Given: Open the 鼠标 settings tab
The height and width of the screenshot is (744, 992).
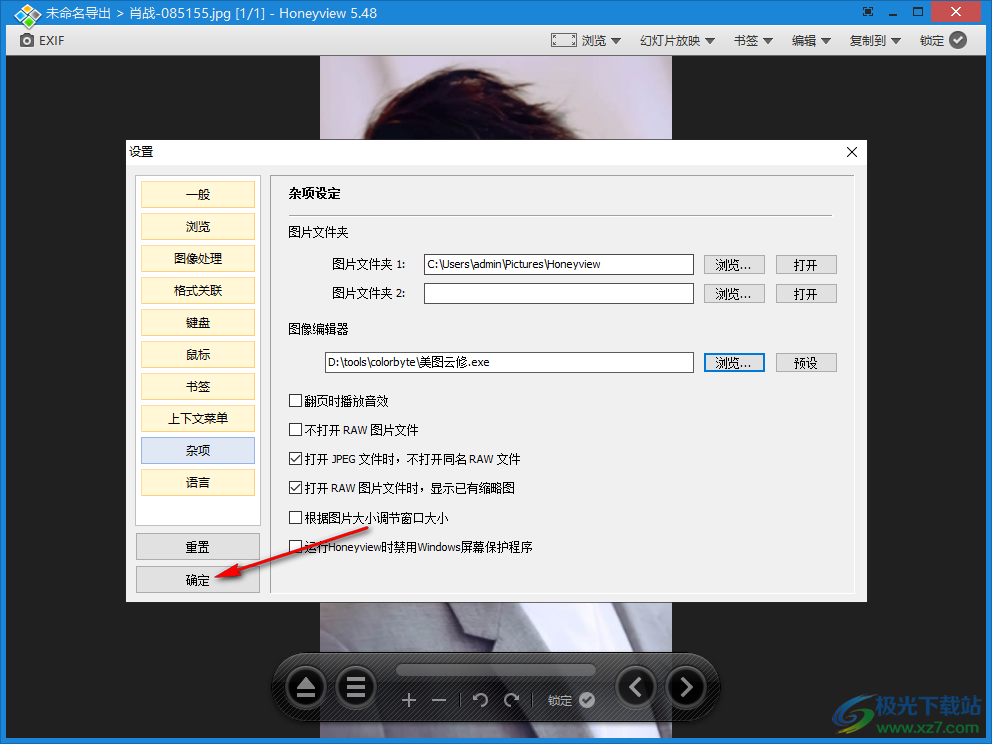Looking at the screenshot, I should (x=198, y=354).
